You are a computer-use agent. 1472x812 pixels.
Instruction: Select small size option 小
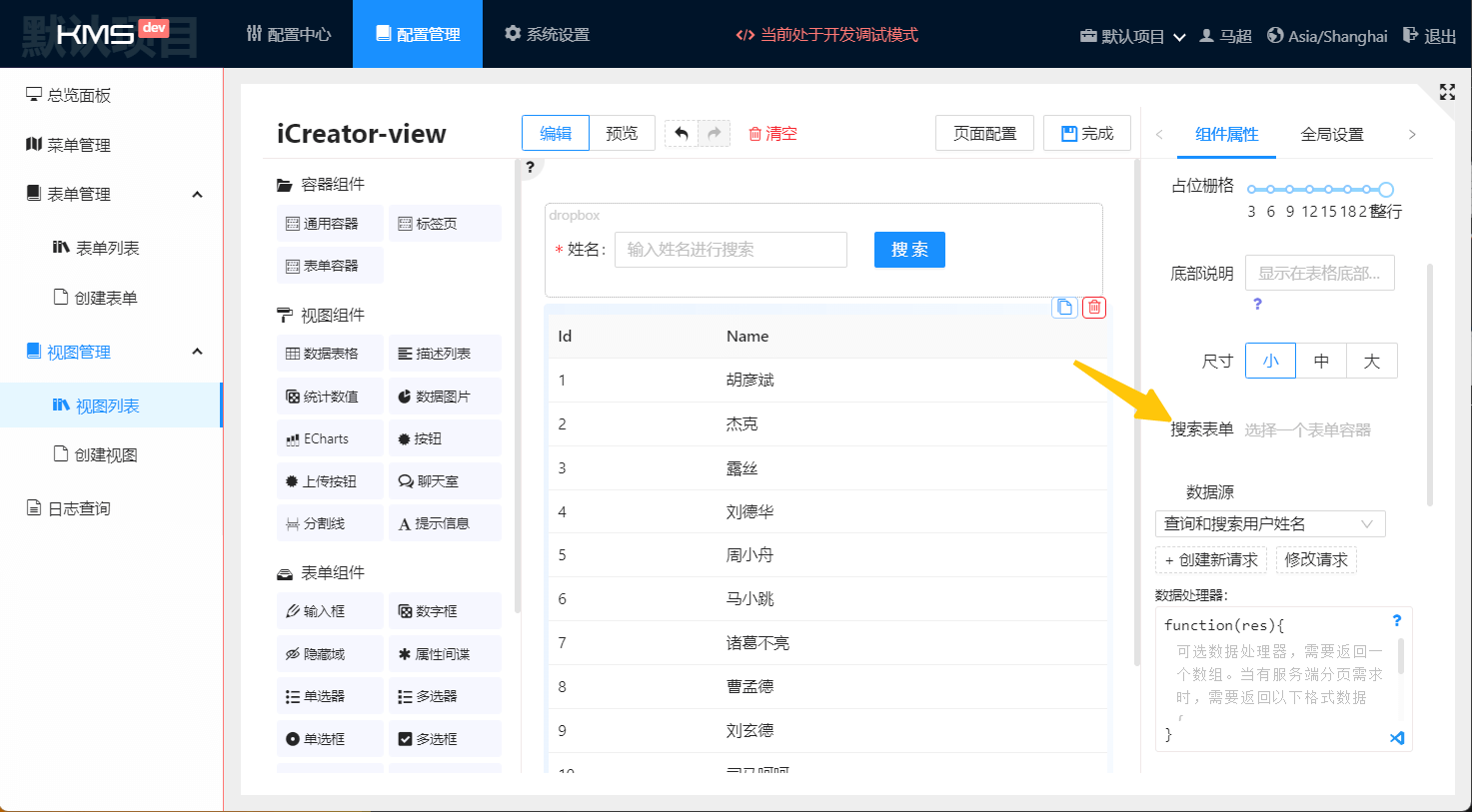[x=1270, y=361]
